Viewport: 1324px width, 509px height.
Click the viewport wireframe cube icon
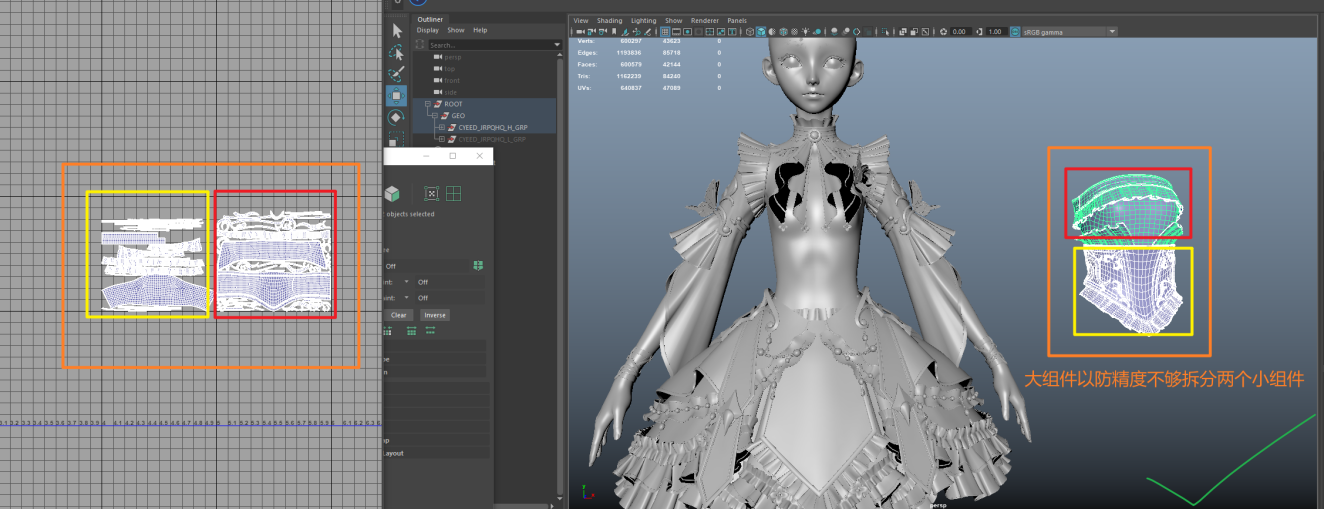click(749, 32)
